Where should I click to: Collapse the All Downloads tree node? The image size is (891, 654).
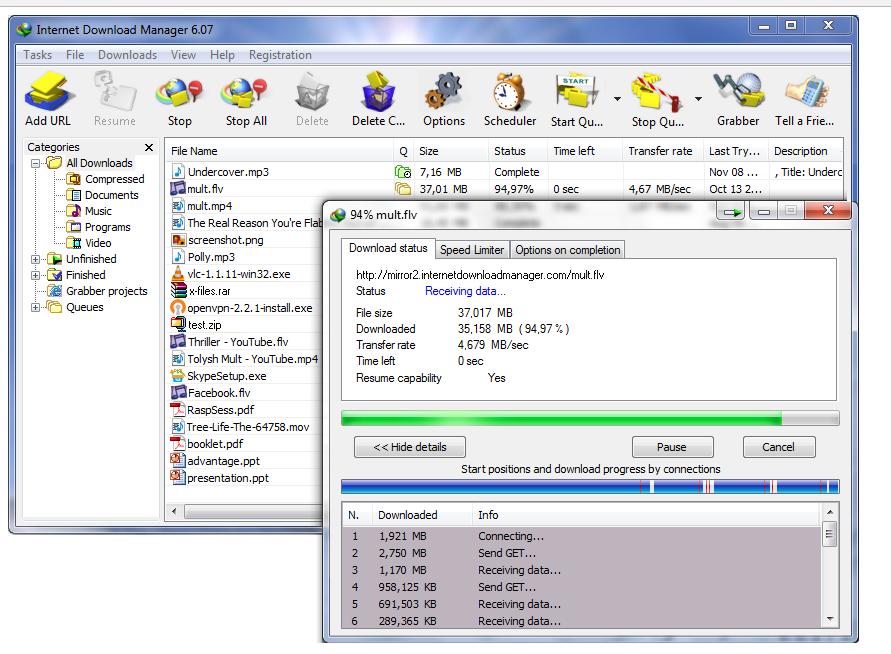click(x=37, y=163)
